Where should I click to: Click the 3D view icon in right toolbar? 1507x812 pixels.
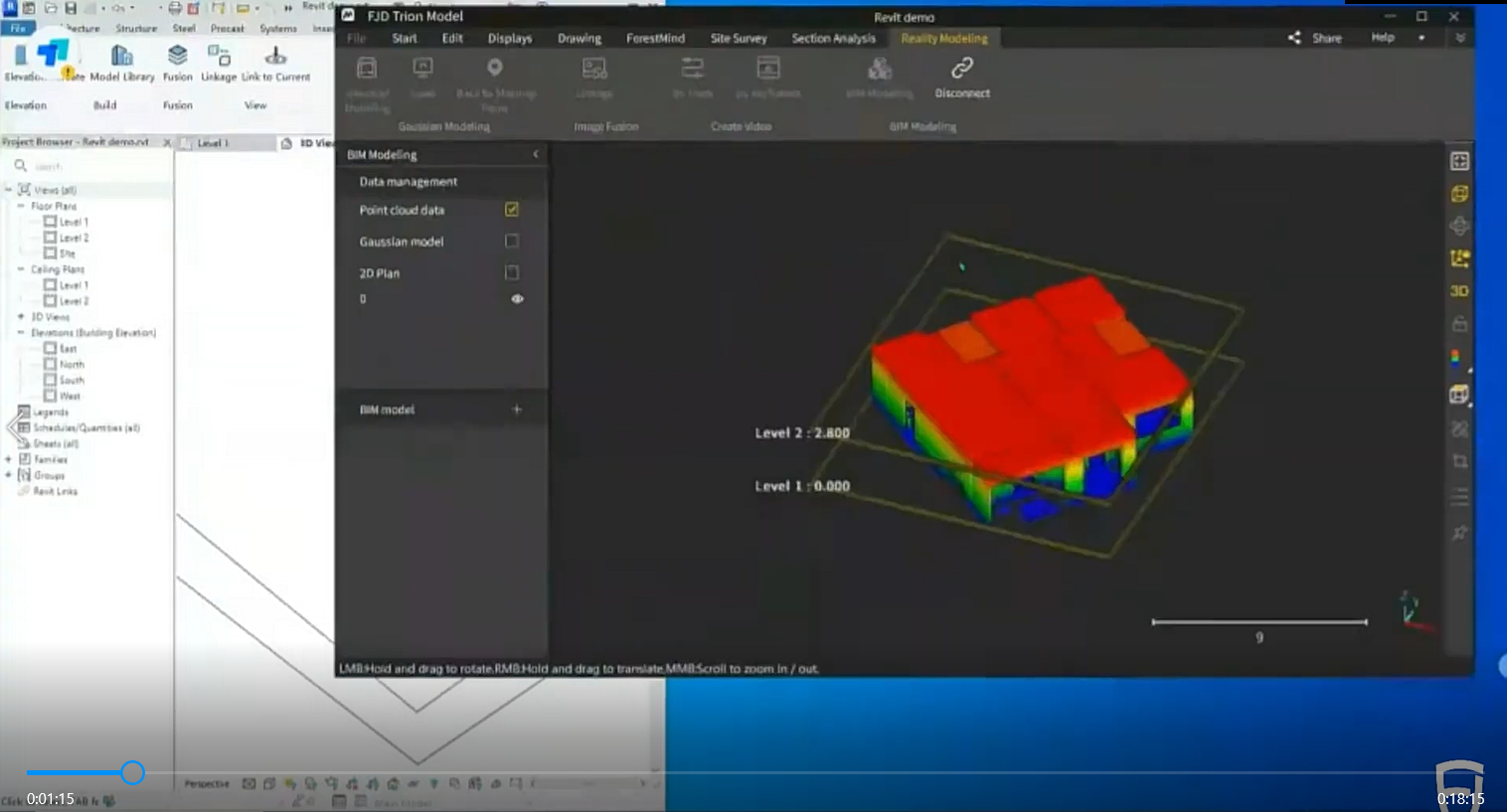[x=1459, y=291]
